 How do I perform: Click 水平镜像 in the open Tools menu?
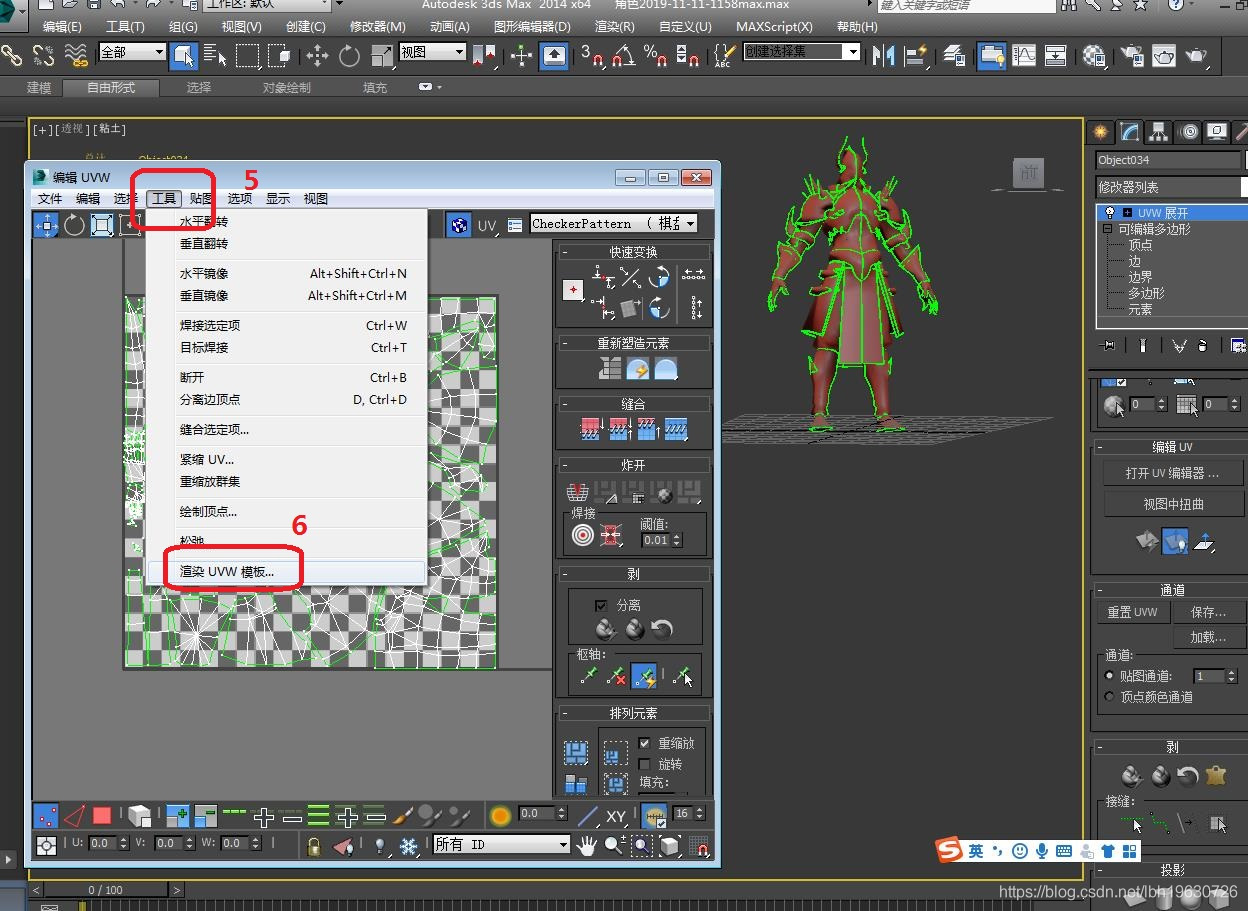tap(204, 273)
